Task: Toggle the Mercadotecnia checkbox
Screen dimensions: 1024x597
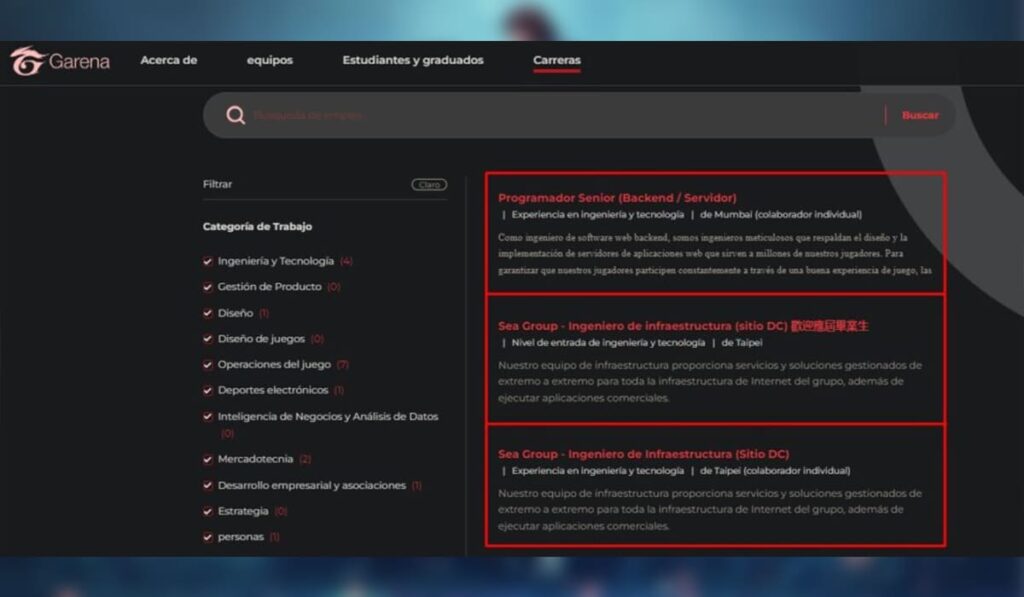Action: 208,459
